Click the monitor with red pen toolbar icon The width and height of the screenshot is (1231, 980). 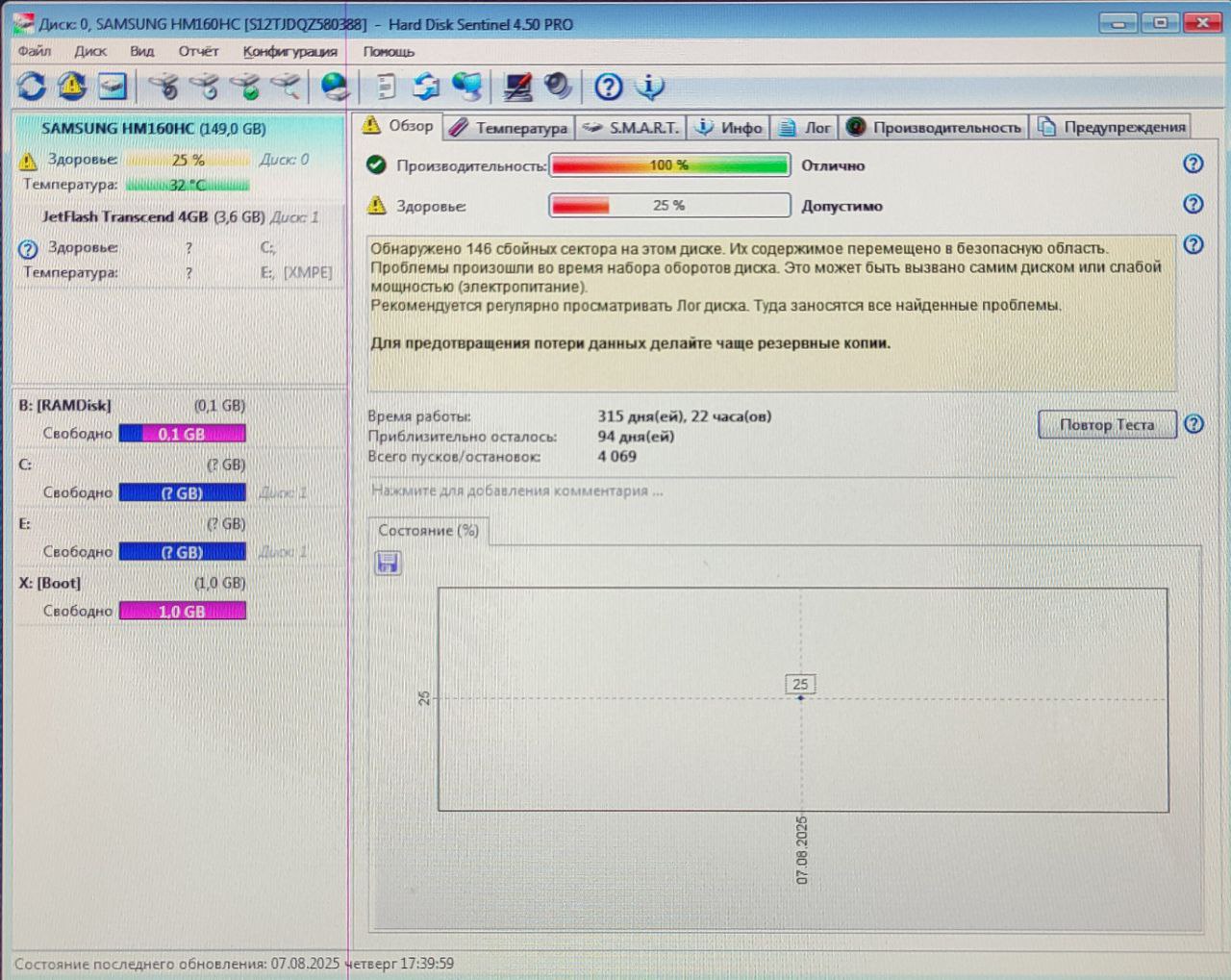[x=517, y=87]
